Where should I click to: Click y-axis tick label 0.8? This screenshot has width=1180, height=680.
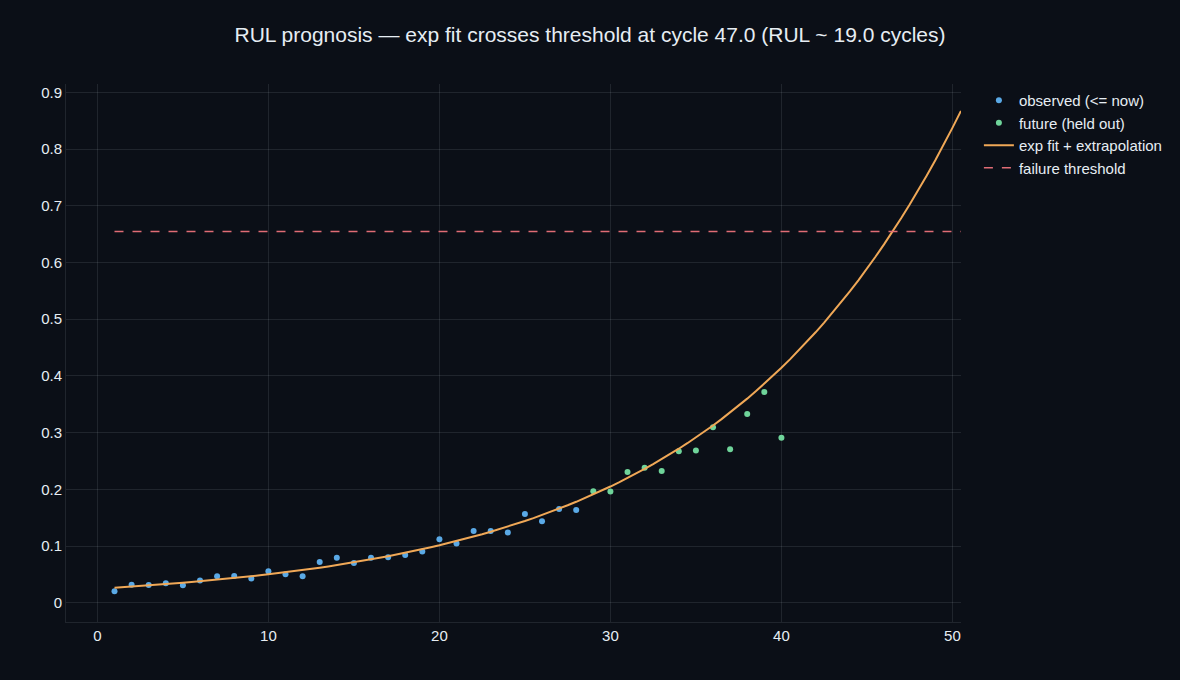pyautogui.click(x=52, y=150)
